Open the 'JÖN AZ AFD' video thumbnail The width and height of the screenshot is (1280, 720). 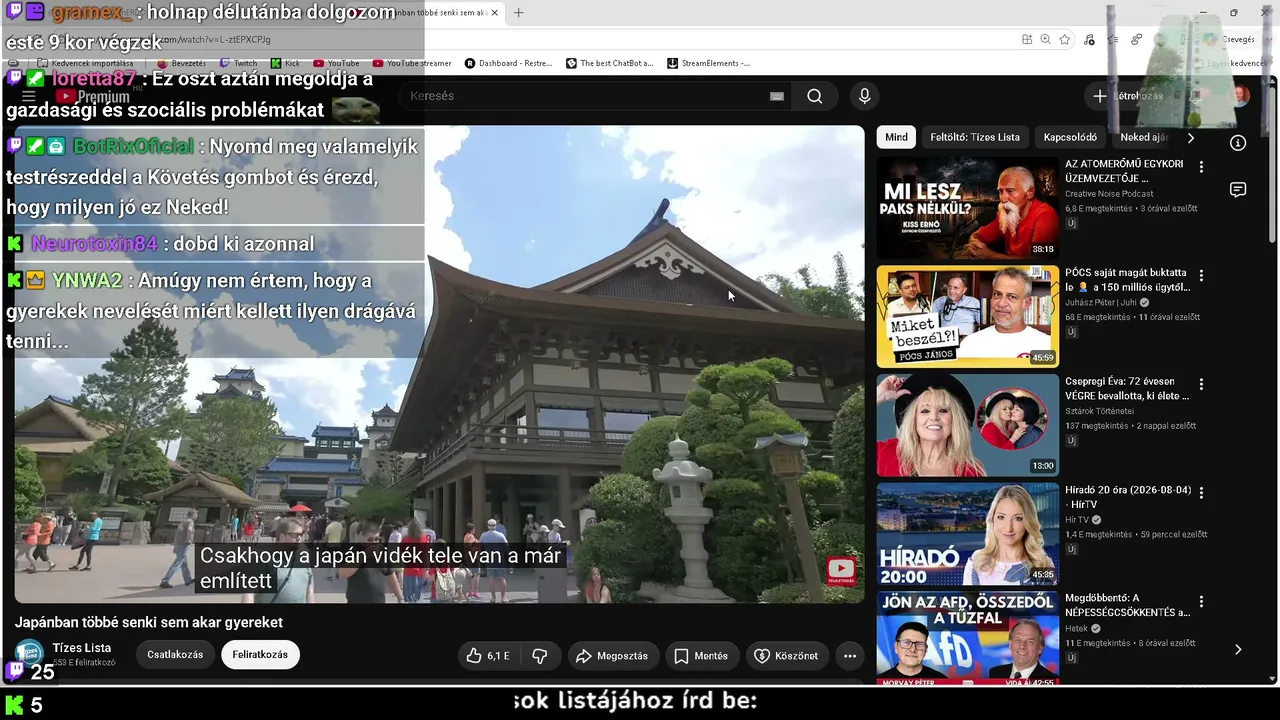coord(967,638)
